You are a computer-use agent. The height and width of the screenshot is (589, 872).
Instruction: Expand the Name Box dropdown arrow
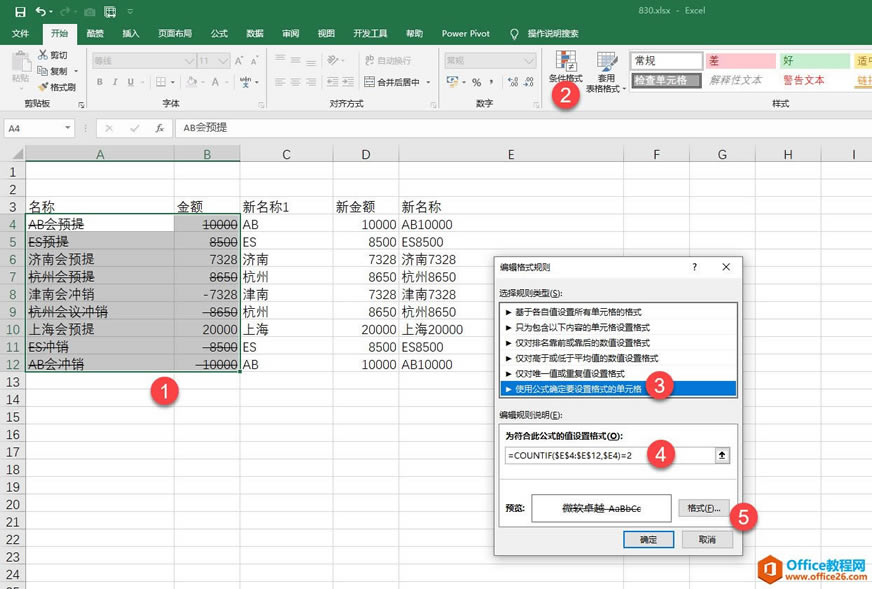67,128
